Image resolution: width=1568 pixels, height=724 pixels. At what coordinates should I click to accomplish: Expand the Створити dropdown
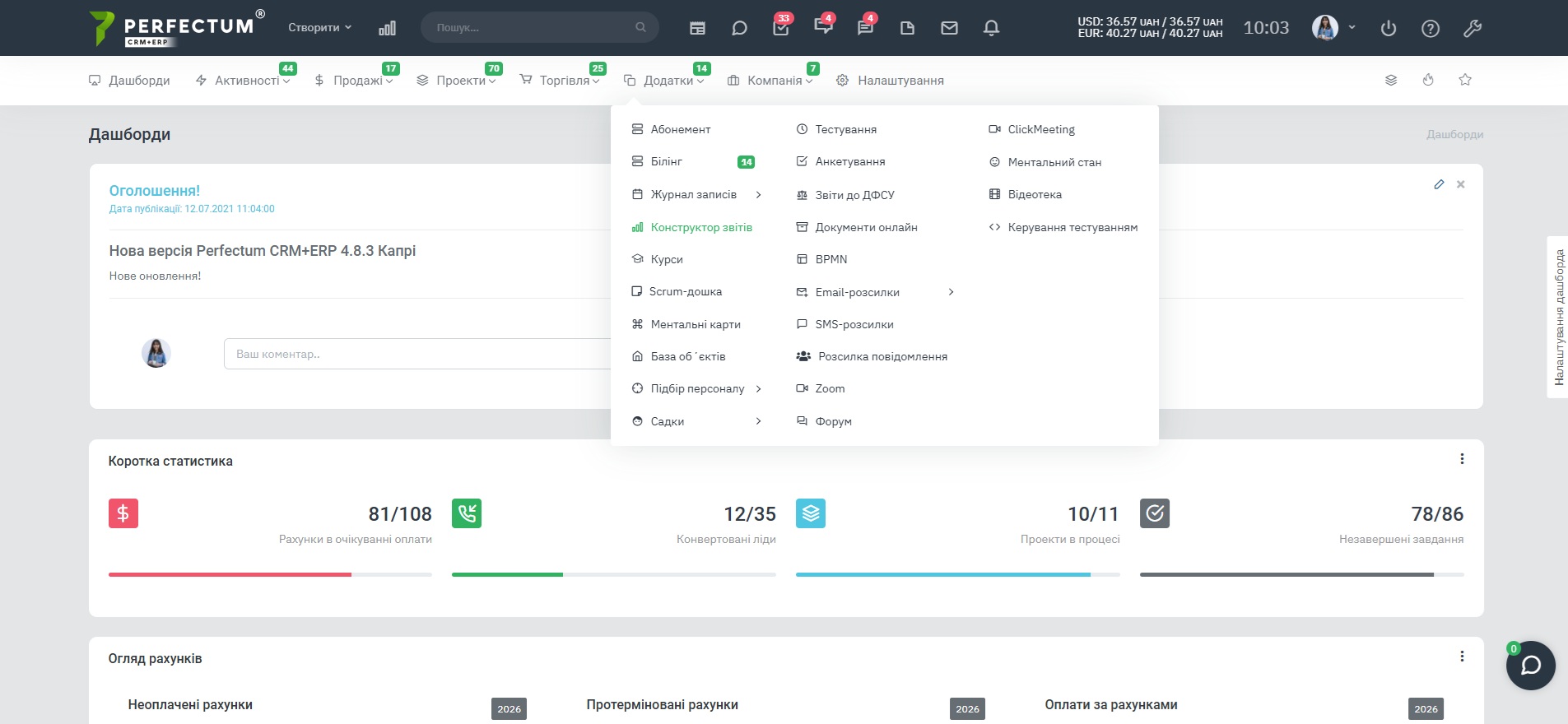(x=319, y=27)
